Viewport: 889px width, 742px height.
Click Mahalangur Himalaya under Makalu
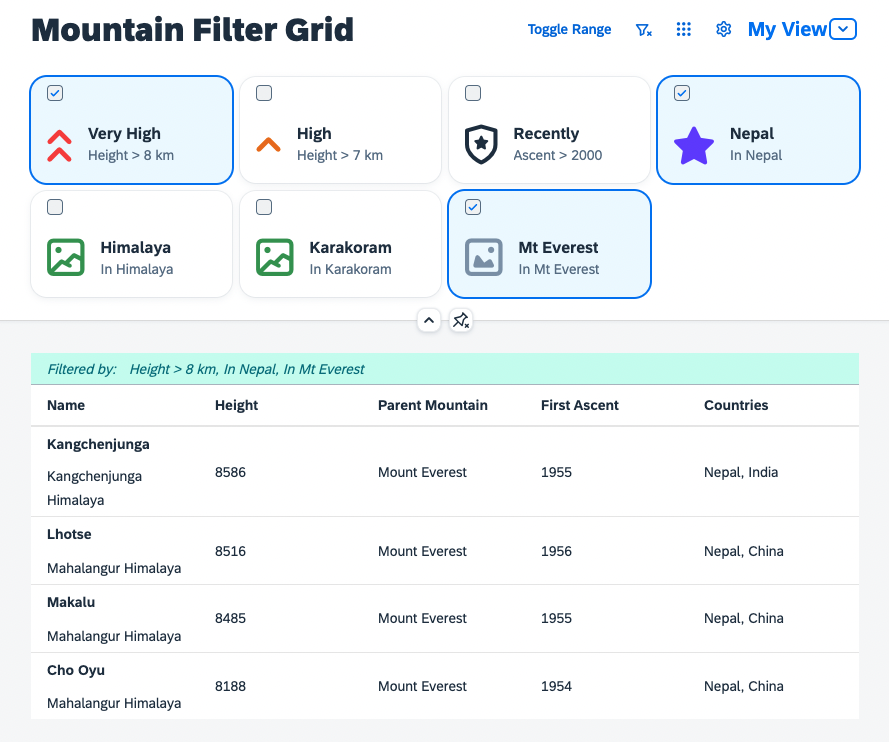(x=114, y=637)
